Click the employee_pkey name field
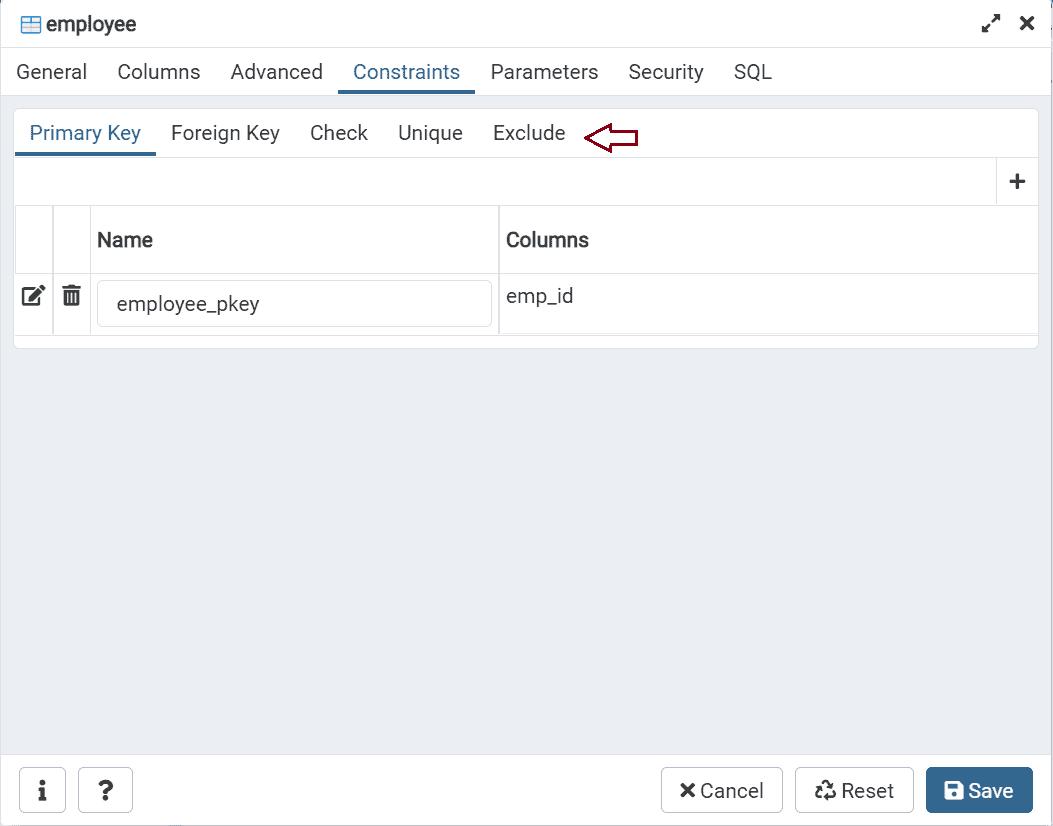1053x826 pixels. click(294, 304)
